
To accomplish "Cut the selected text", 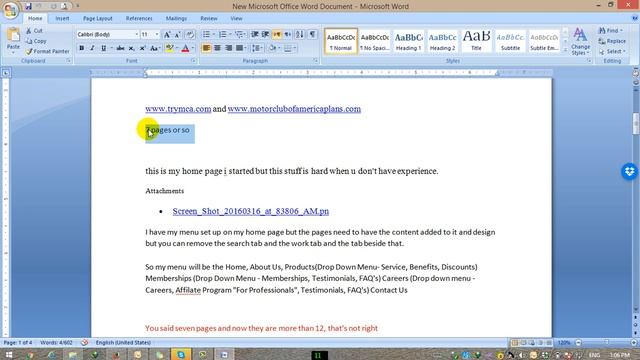I will [x=34, y=31].
